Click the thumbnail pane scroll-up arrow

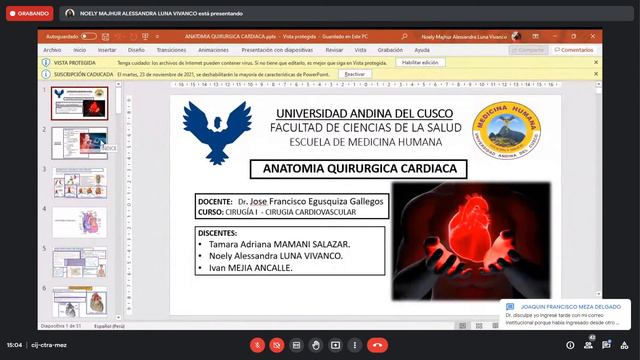pyautogui.click(x=118, y=84)
